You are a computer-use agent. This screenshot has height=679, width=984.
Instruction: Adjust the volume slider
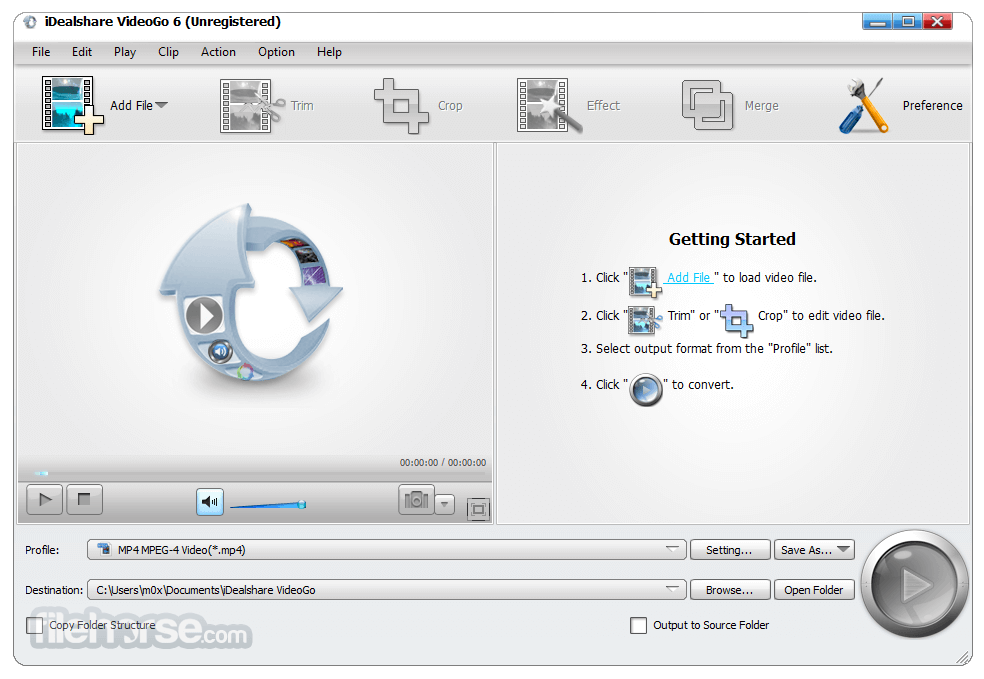click(267, 505)
